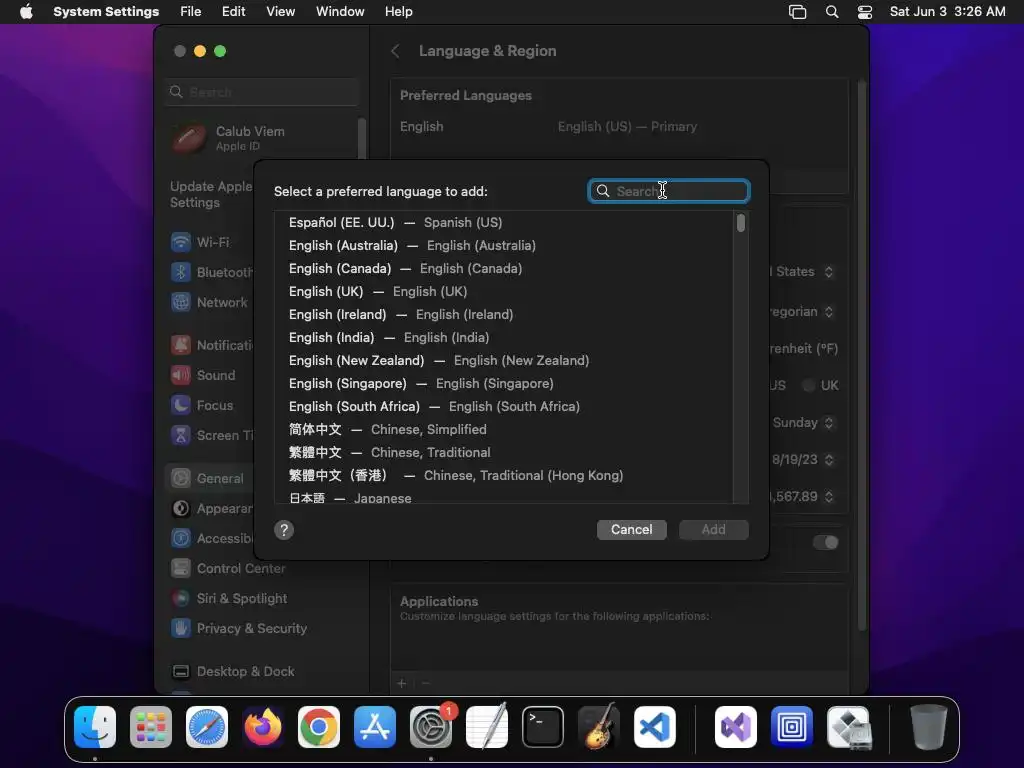Screen dimensions: 1024x768
Task: Click the Add button
Action: tap(714, 530)
